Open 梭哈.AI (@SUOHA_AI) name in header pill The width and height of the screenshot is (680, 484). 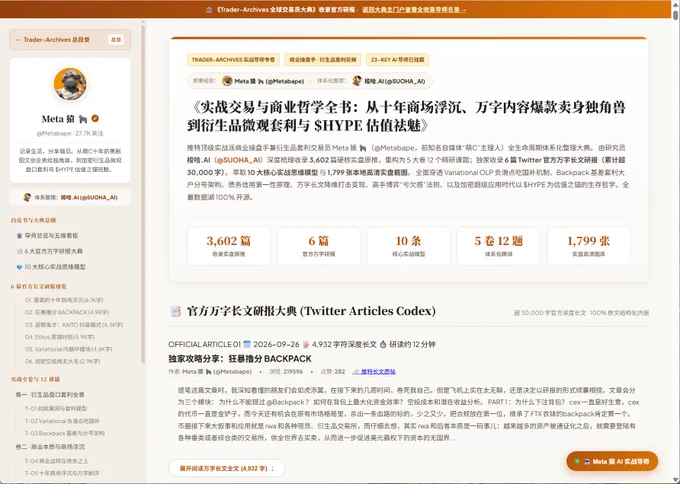395,81
